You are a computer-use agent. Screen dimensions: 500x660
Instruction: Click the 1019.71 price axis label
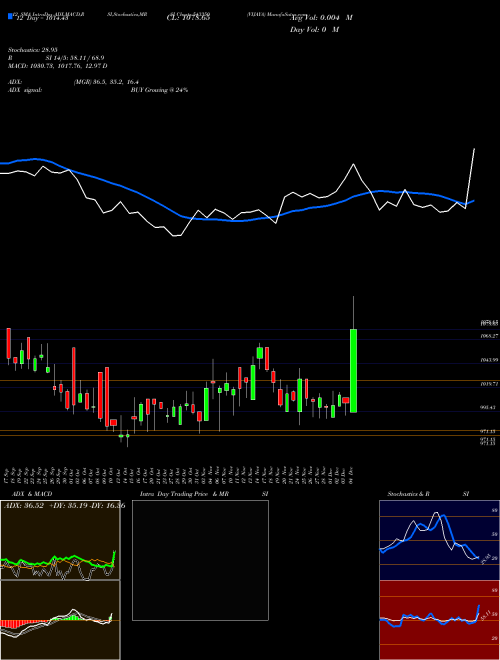489,384
